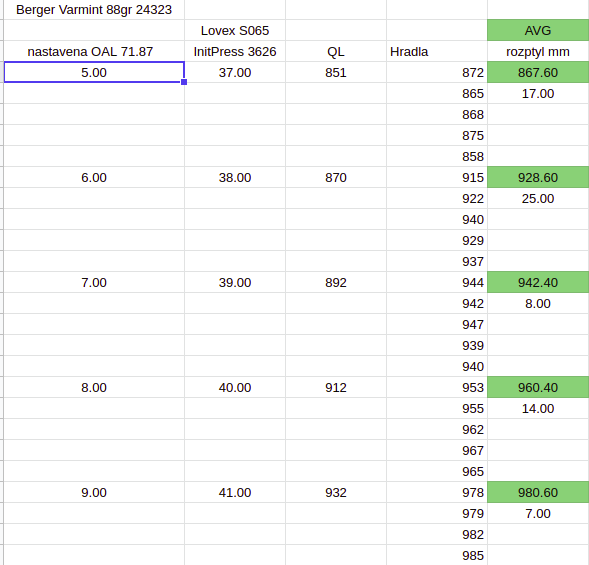Select the green cell showing 980.60

(538, 492)
